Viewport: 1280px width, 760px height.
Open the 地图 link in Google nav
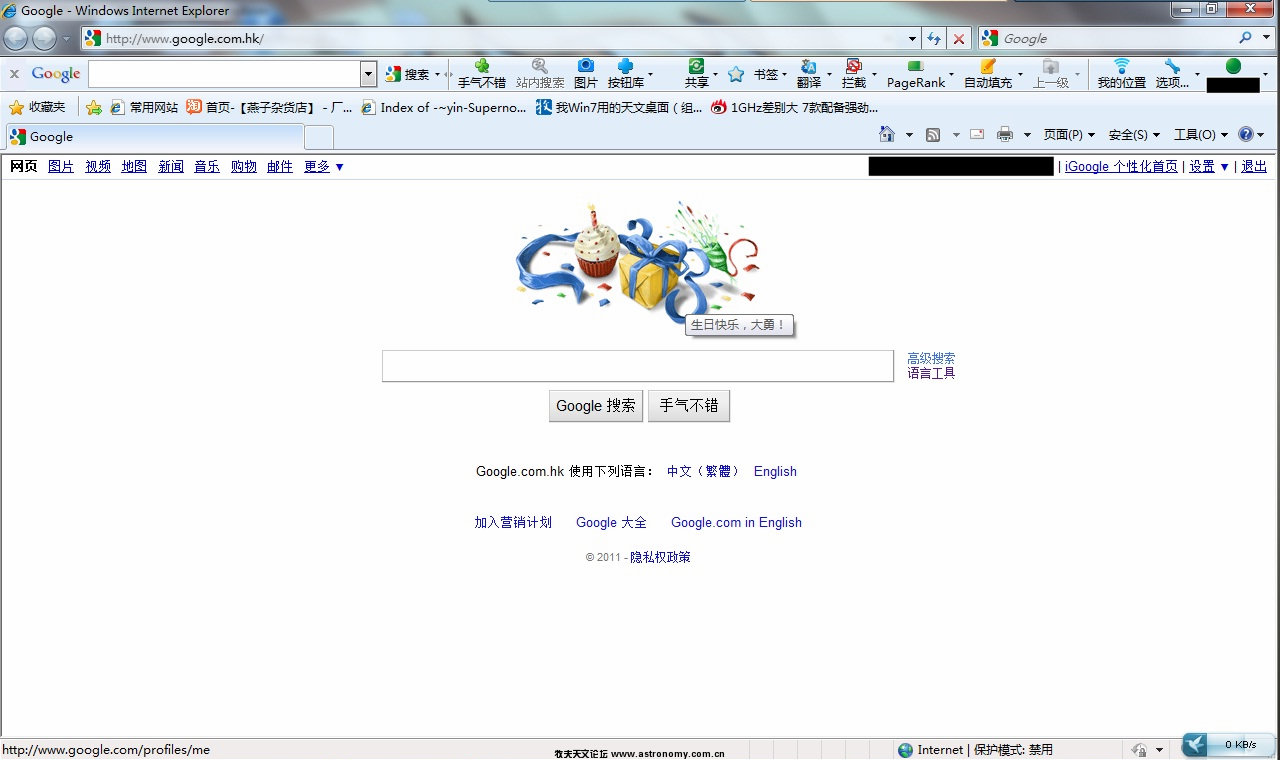pyautogui.click(x=134, y=167)
